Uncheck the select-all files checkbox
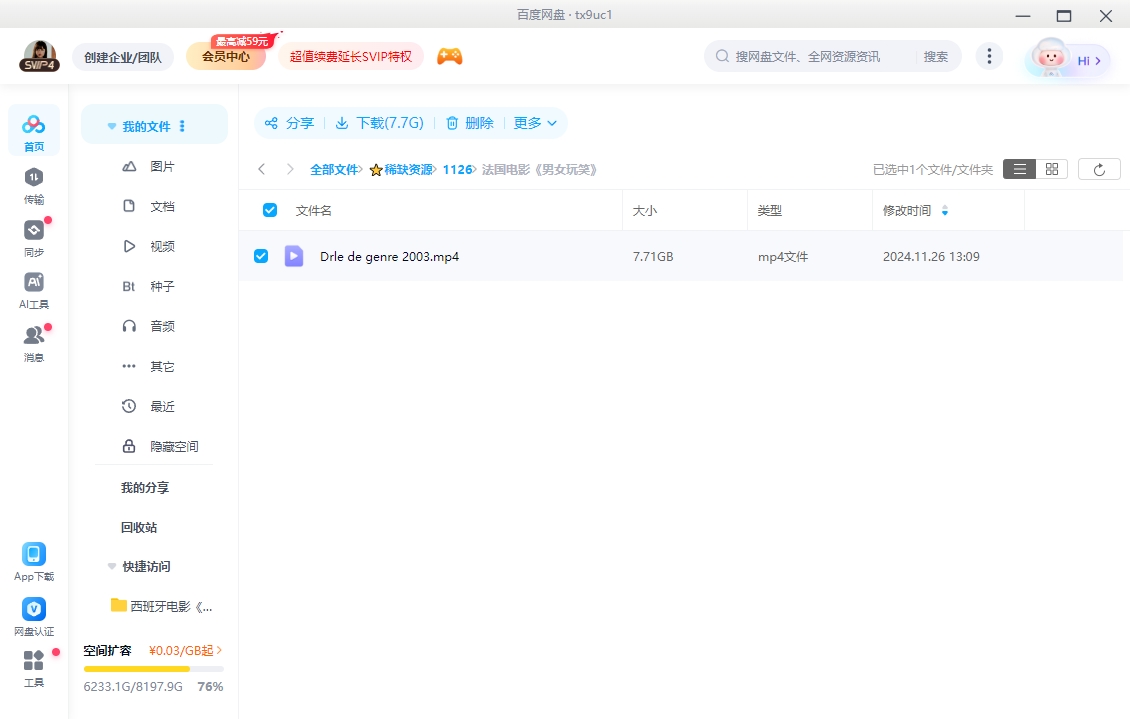 (x=269, y=210)
